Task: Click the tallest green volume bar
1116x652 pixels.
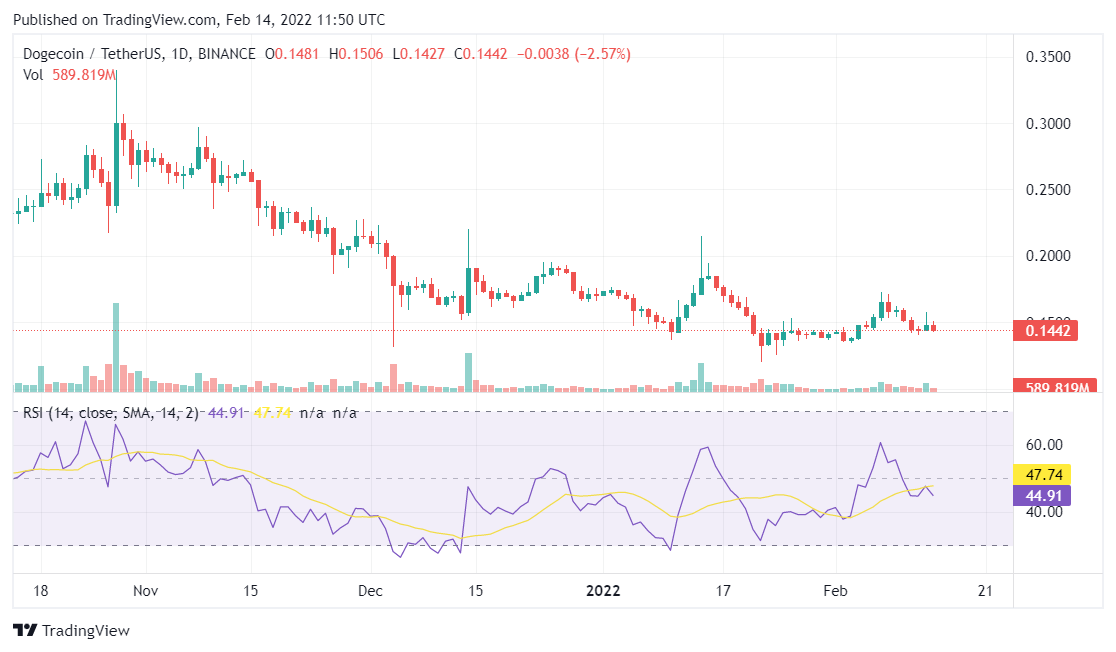Action: 116,347
